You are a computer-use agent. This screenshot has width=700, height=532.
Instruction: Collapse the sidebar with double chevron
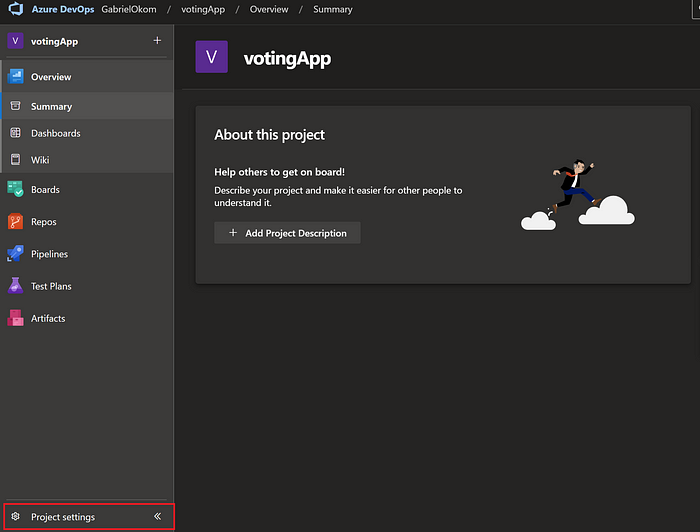click(x=158, y=516)
